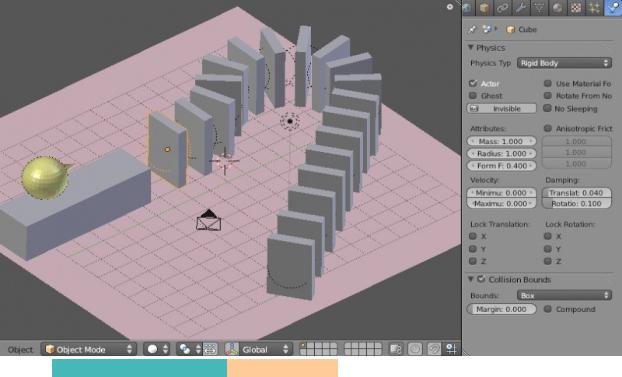The width and height of the screenshot is (622, 377).
Task: Enable the No Sleeping checkbox
Action: click(547, 108)
